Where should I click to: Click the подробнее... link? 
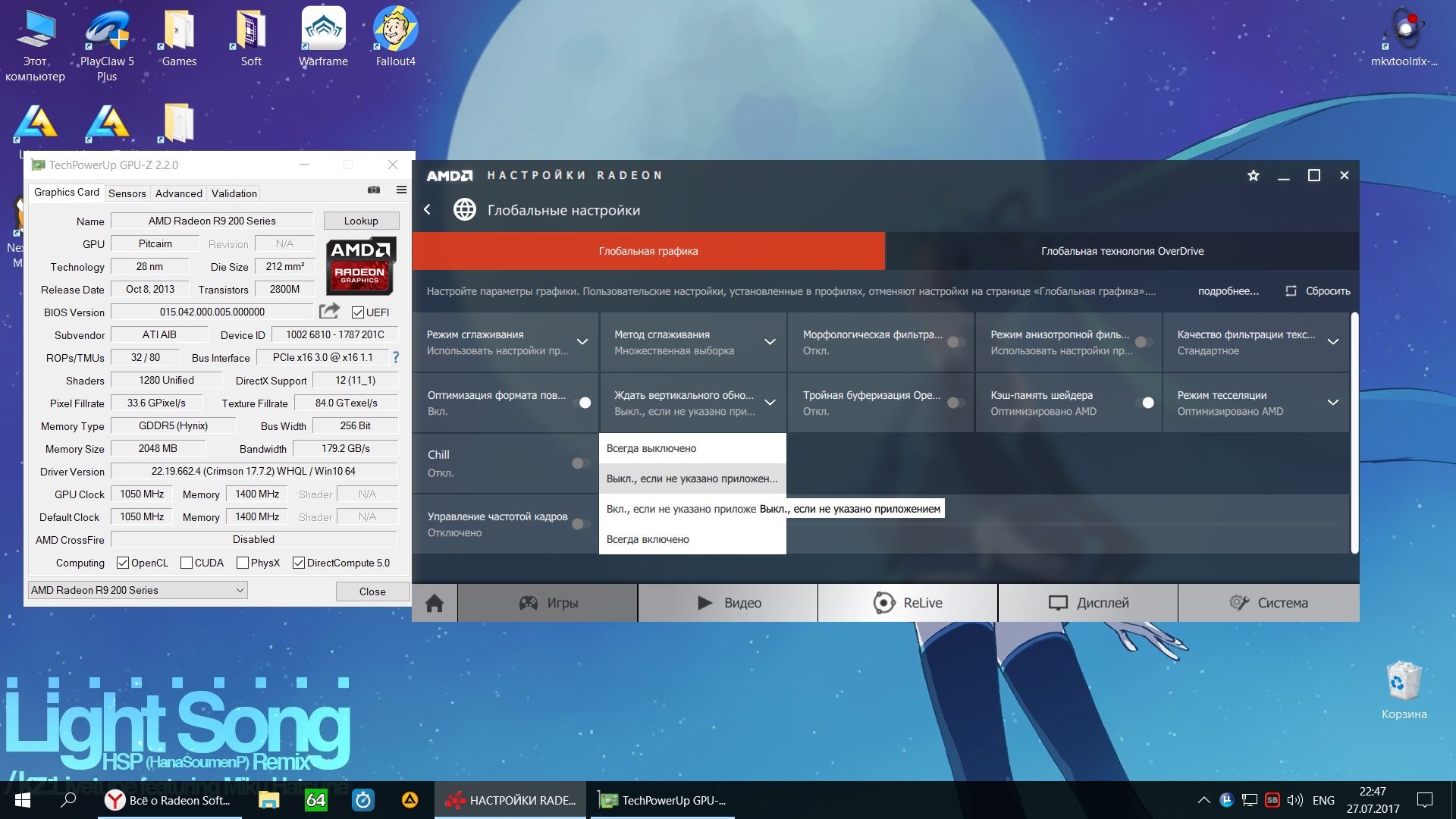tap(1228, 291)
